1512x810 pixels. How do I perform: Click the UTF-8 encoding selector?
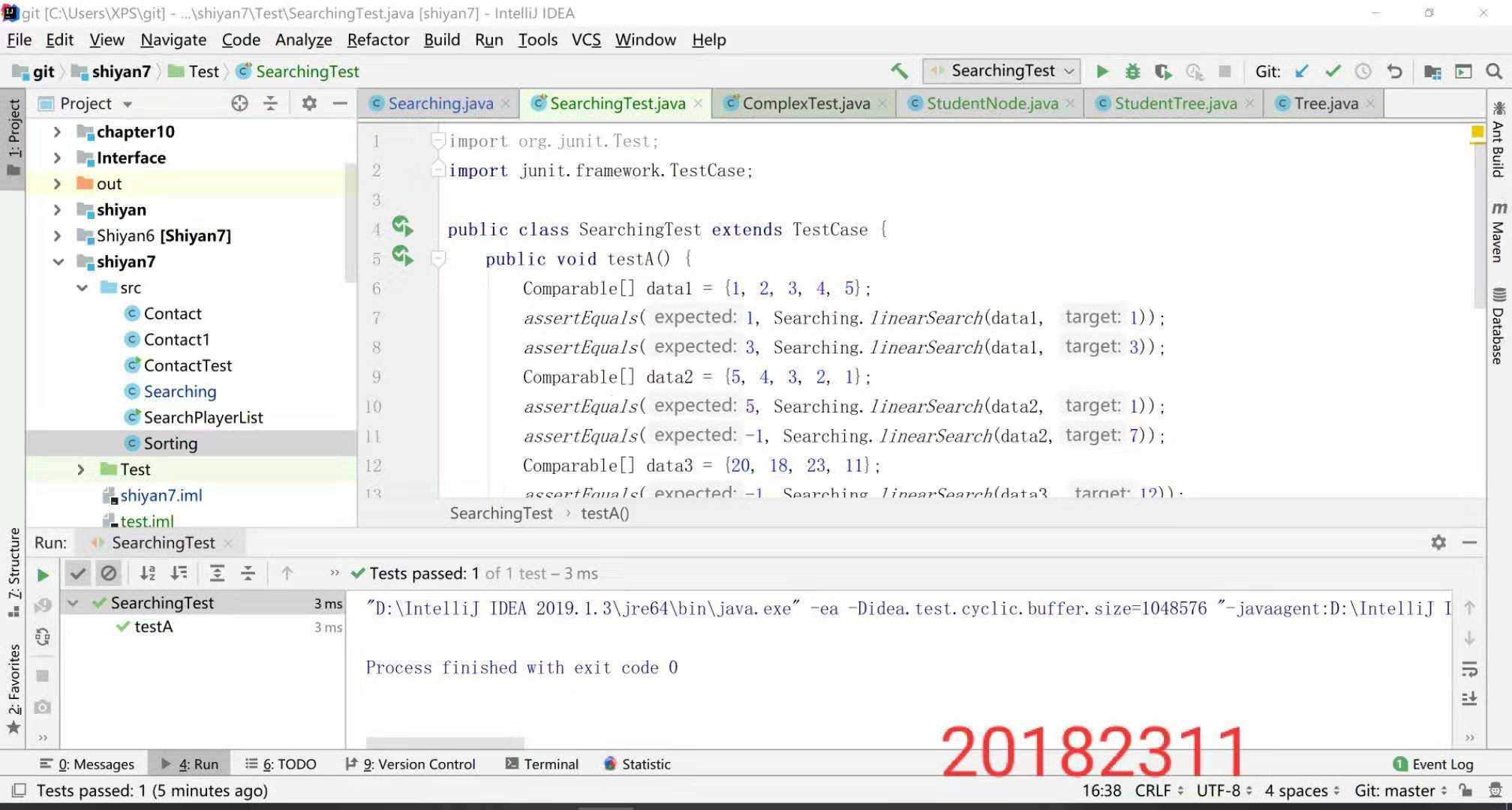tap(1224, 790)
